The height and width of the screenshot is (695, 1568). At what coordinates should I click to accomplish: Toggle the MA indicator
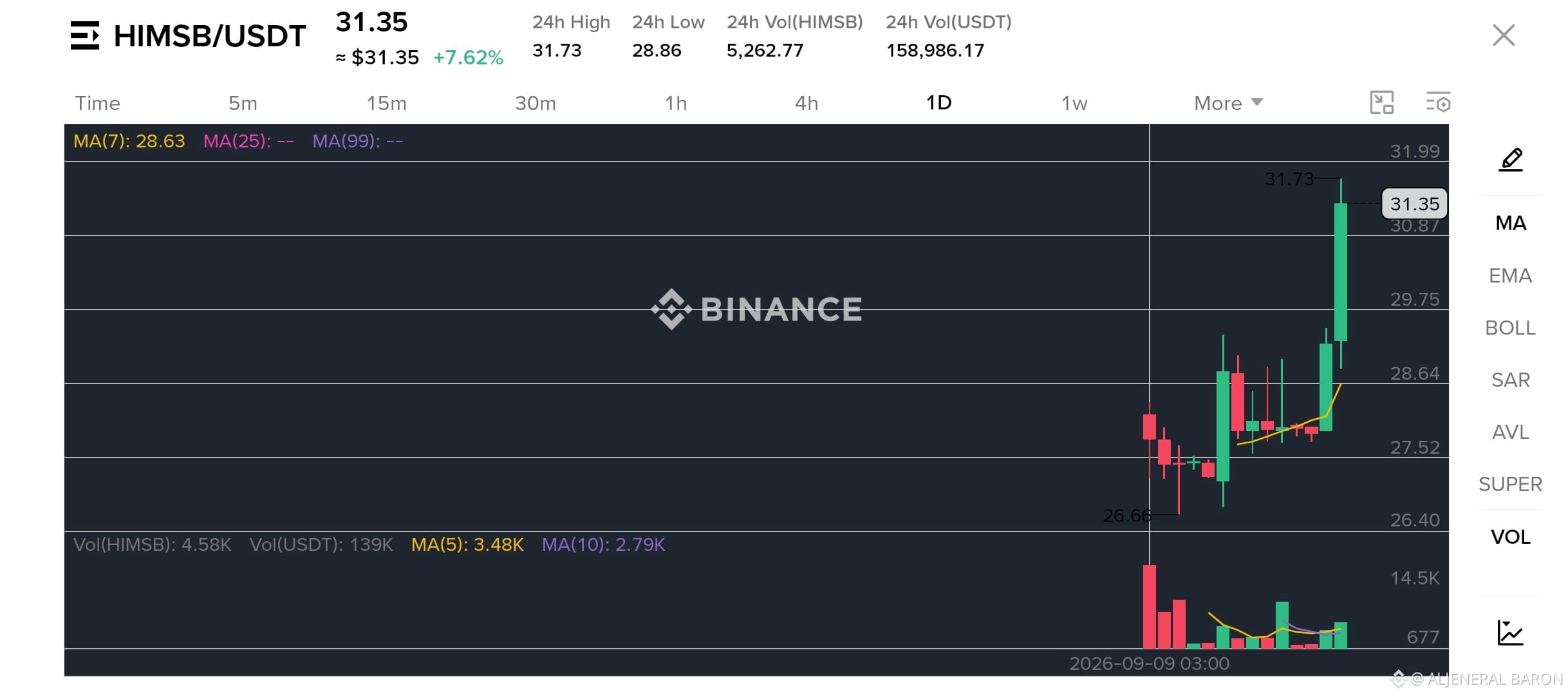click(x=1510, y=223)
